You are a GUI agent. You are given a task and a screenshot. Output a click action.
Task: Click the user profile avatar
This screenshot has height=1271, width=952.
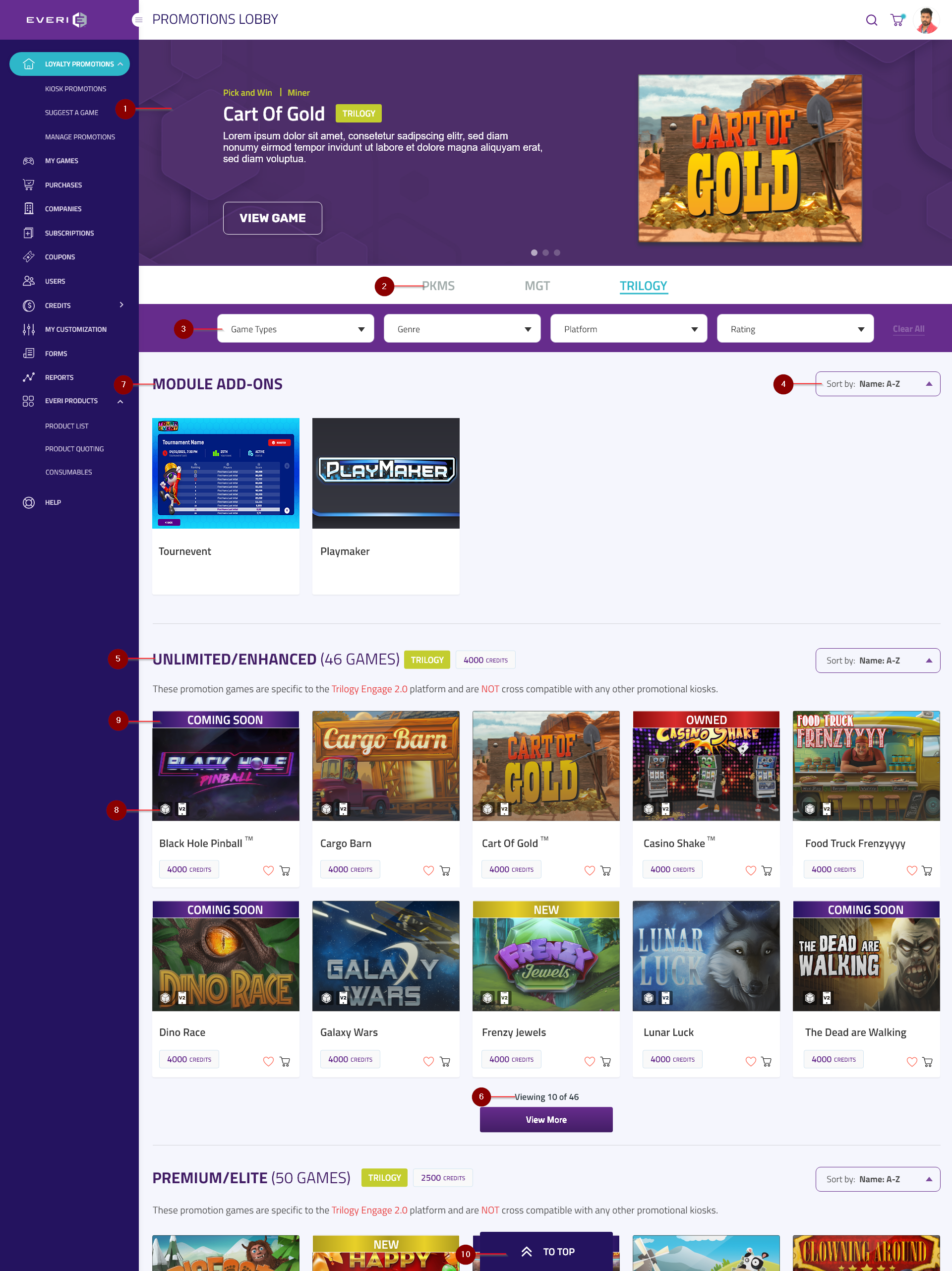pos(926,21)
